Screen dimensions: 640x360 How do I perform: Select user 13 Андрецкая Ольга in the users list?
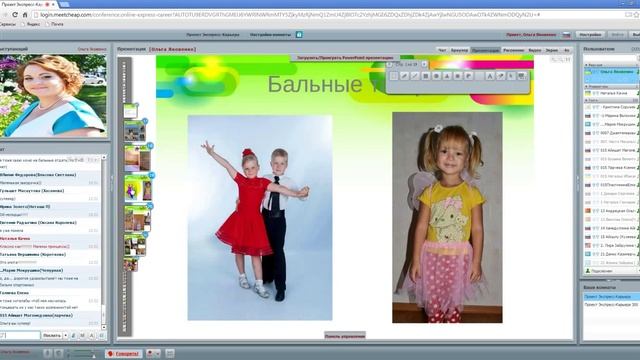611,211
